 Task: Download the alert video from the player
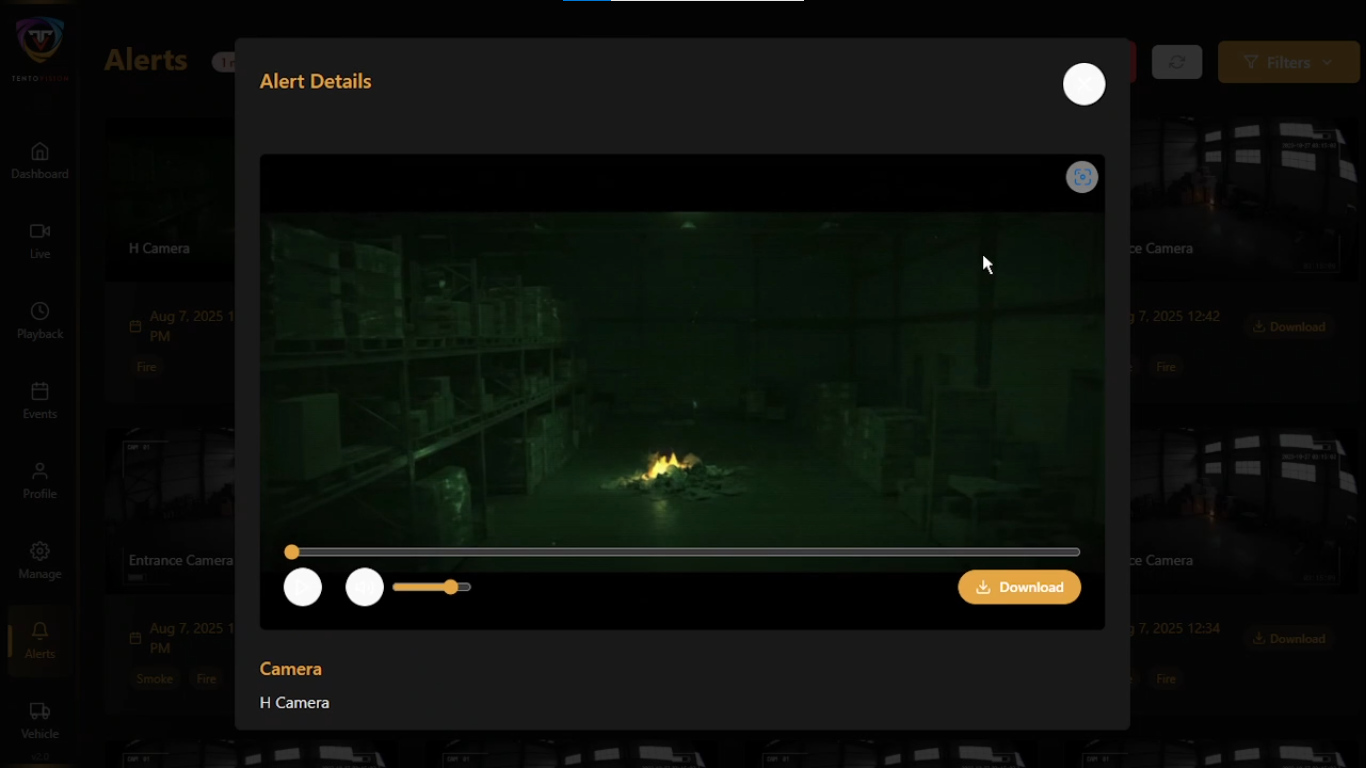point(1019,587)
